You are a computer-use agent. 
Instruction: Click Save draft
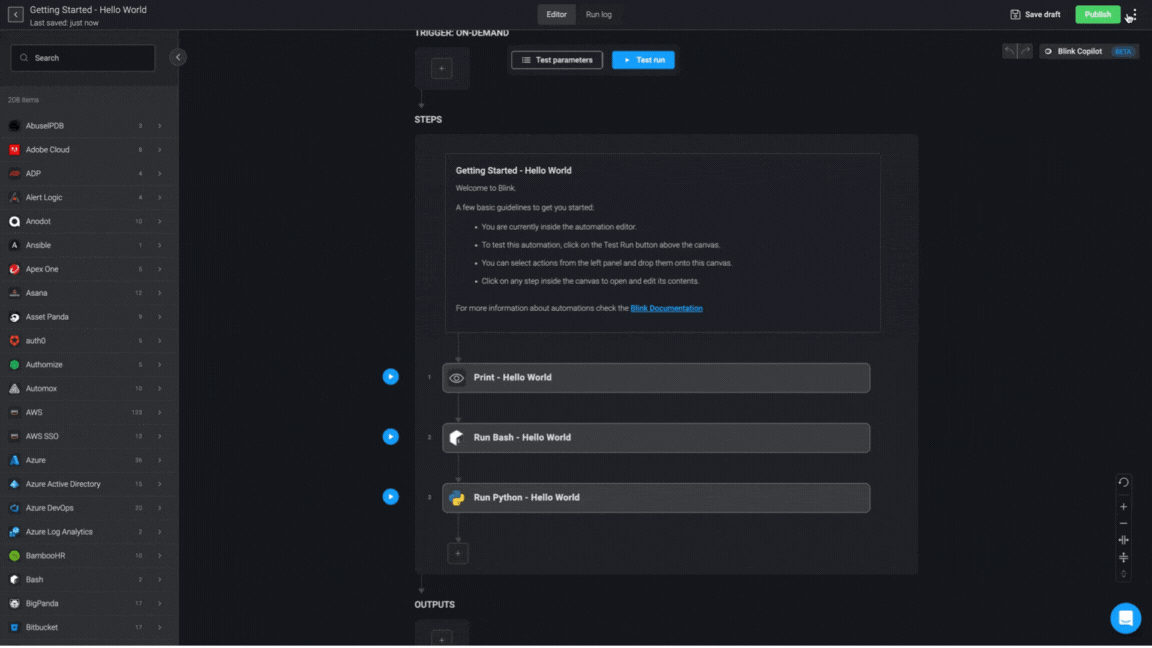[x=1035, y=14]
